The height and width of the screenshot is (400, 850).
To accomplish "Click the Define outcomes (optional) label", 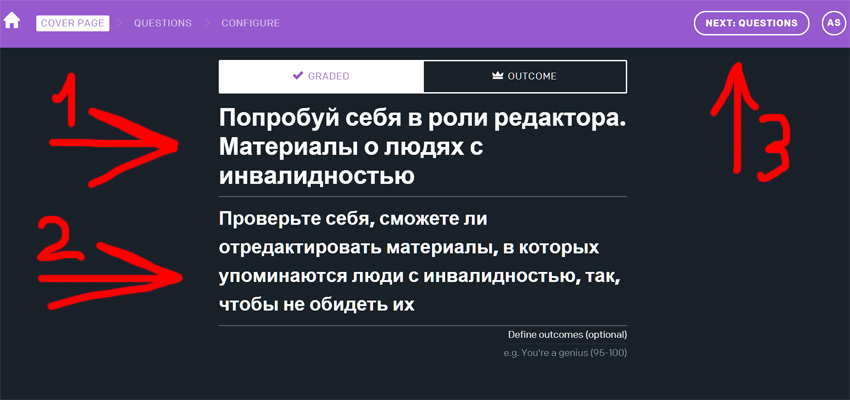I will pos(567,334).
